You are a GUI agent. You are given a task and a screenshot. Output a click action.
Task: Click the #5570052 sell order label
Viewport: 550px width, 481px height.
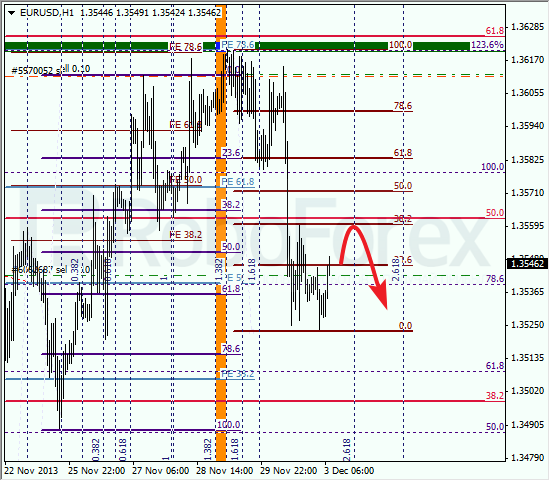(51, 69)
